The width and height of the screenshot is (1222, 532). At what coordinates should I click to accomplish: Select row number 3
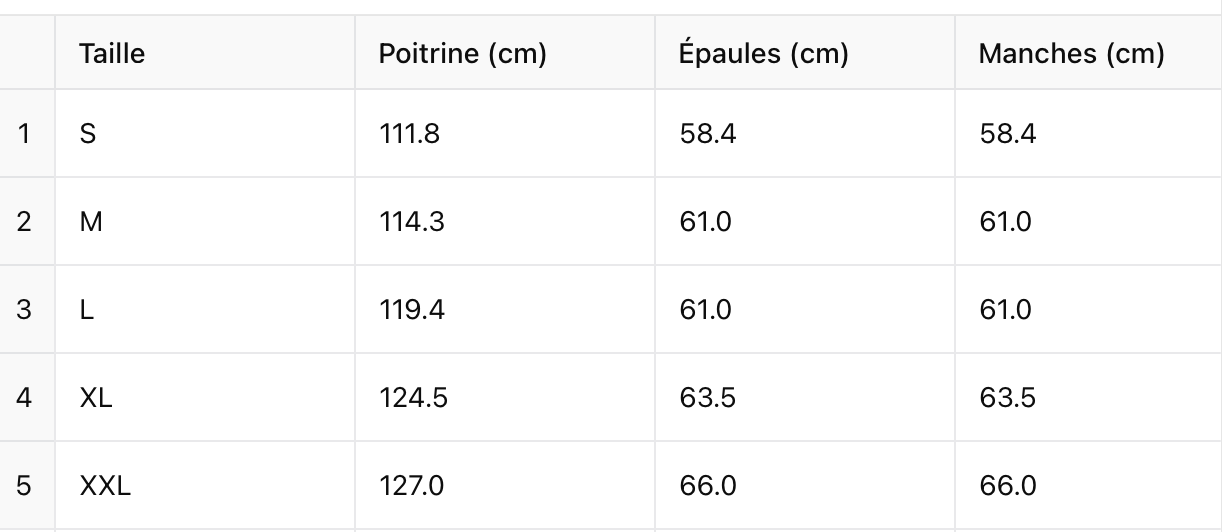25,309
